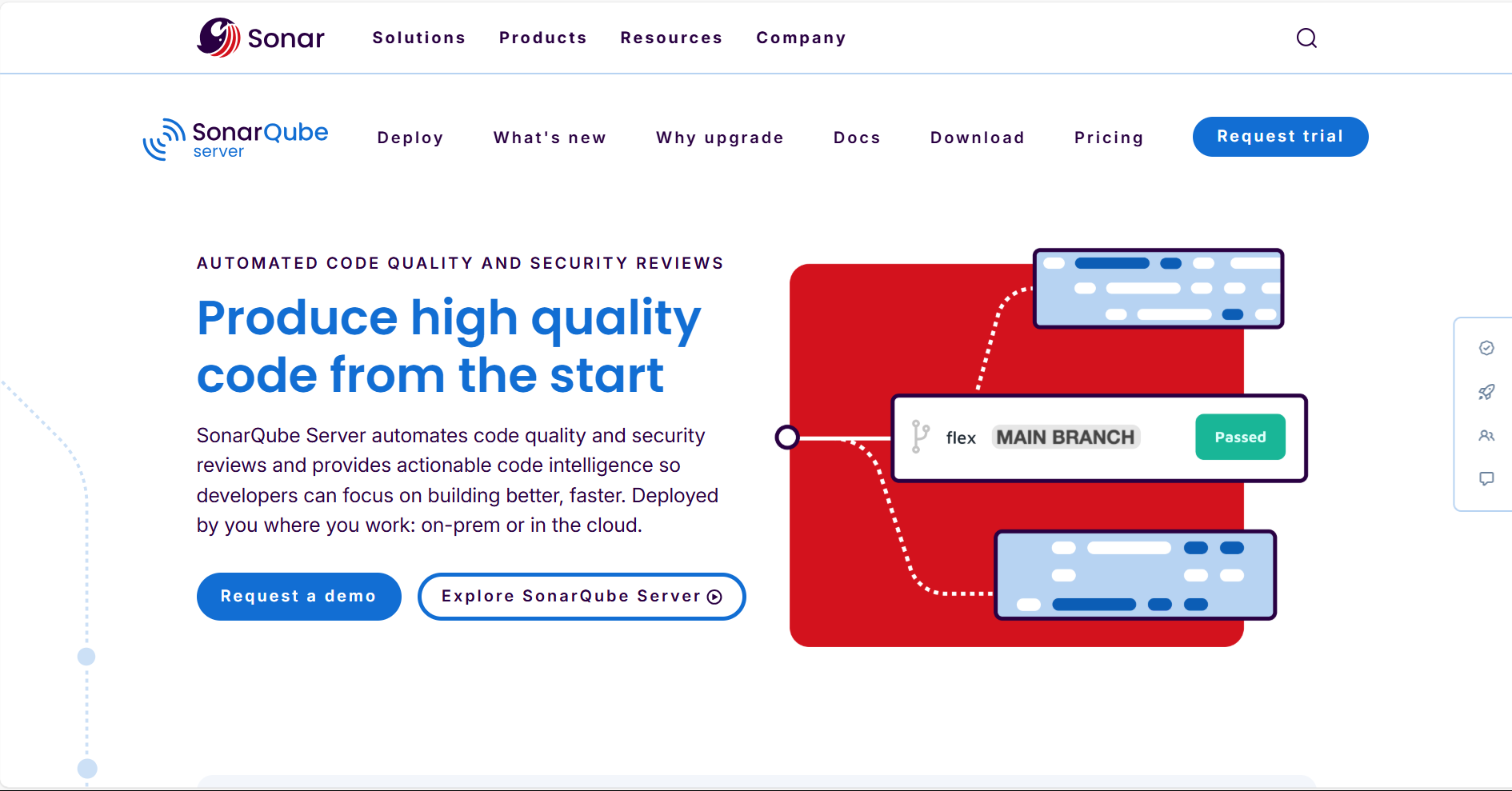The width and height of the screenshot is (1512, 791).
Task: Click the MAIN BRANCH label
Action: tap(1066, 437)
